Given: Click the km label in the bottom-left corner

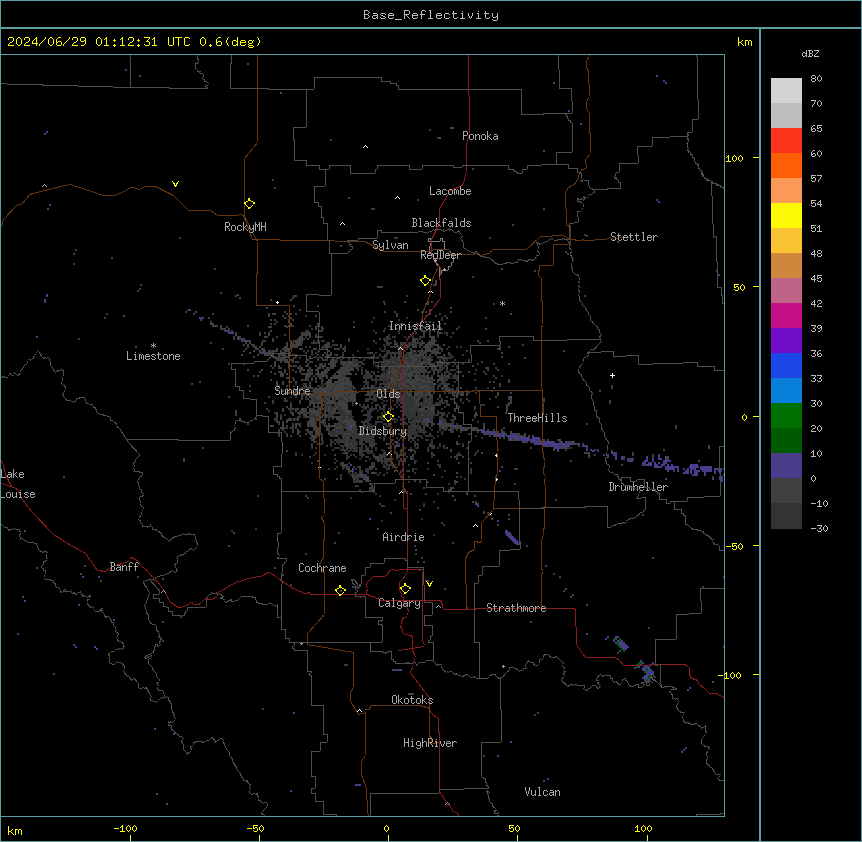Looking at the screenshot, I should tap(15, 831).
